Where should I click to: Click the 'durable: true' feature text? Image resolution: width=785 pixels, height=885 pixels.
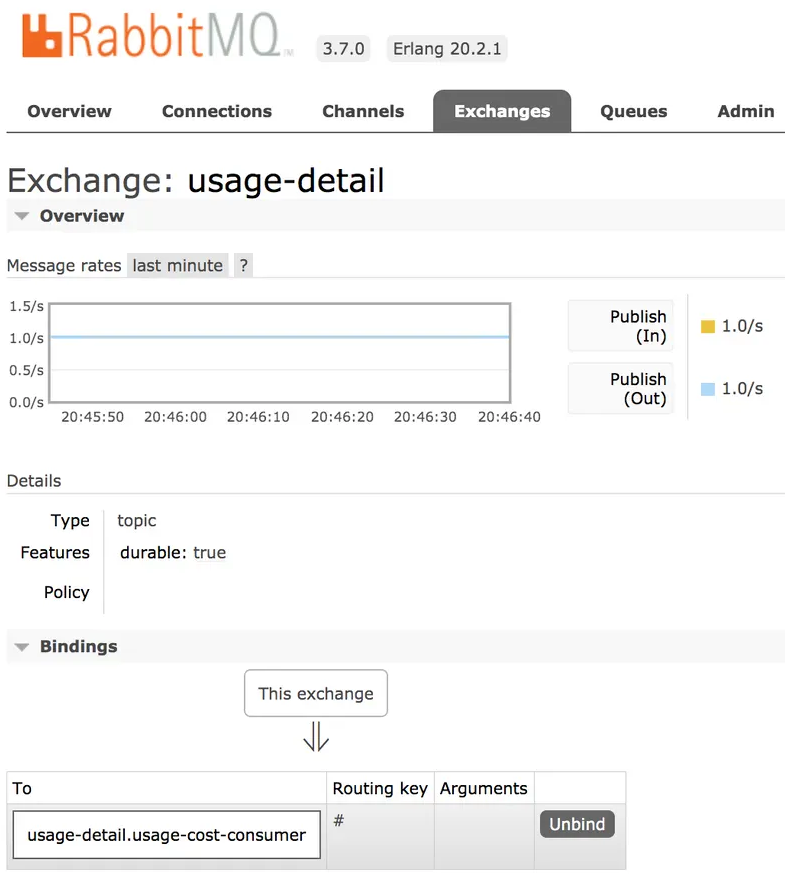tap(173, 553)
